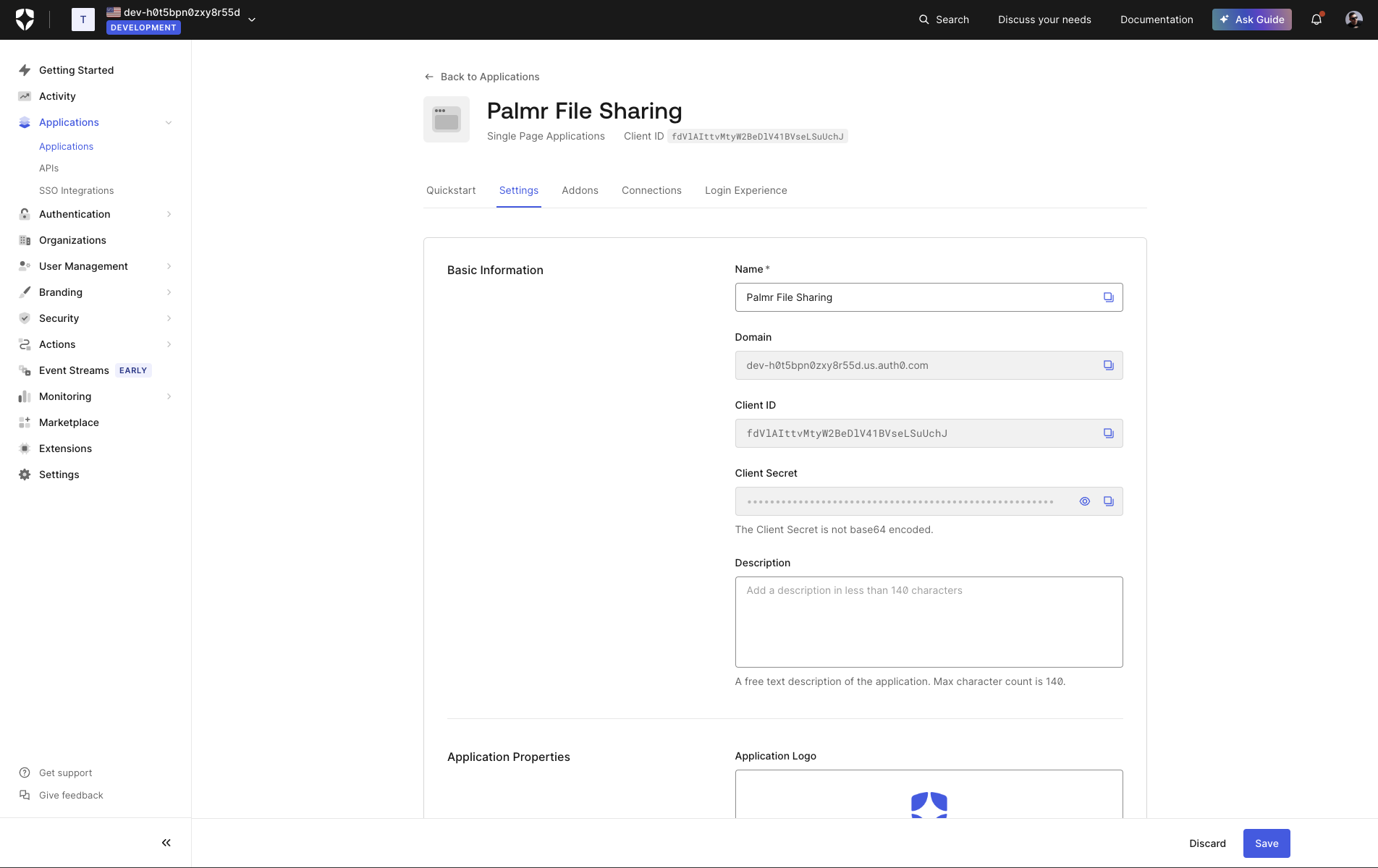Open Discuss your needs link

pos(1044,20)
